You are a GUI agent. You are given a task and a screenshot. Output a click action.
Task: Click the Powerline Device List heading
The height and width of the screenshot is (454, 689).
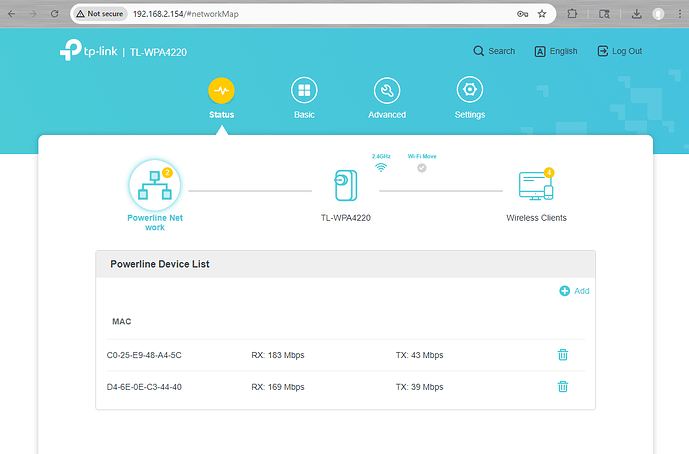(160, 264)
